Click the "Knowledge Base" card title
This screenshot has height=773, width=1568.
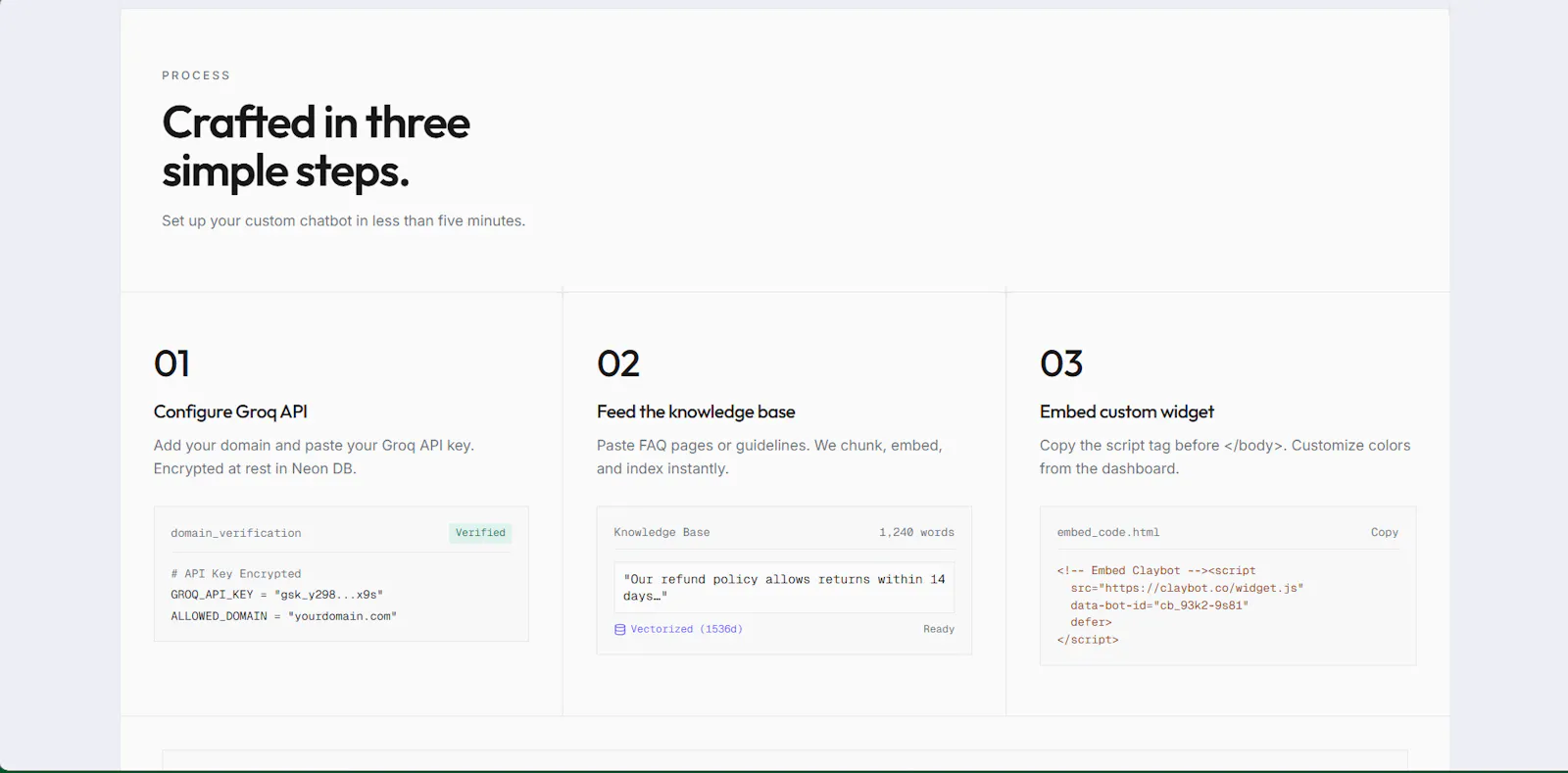661,533
